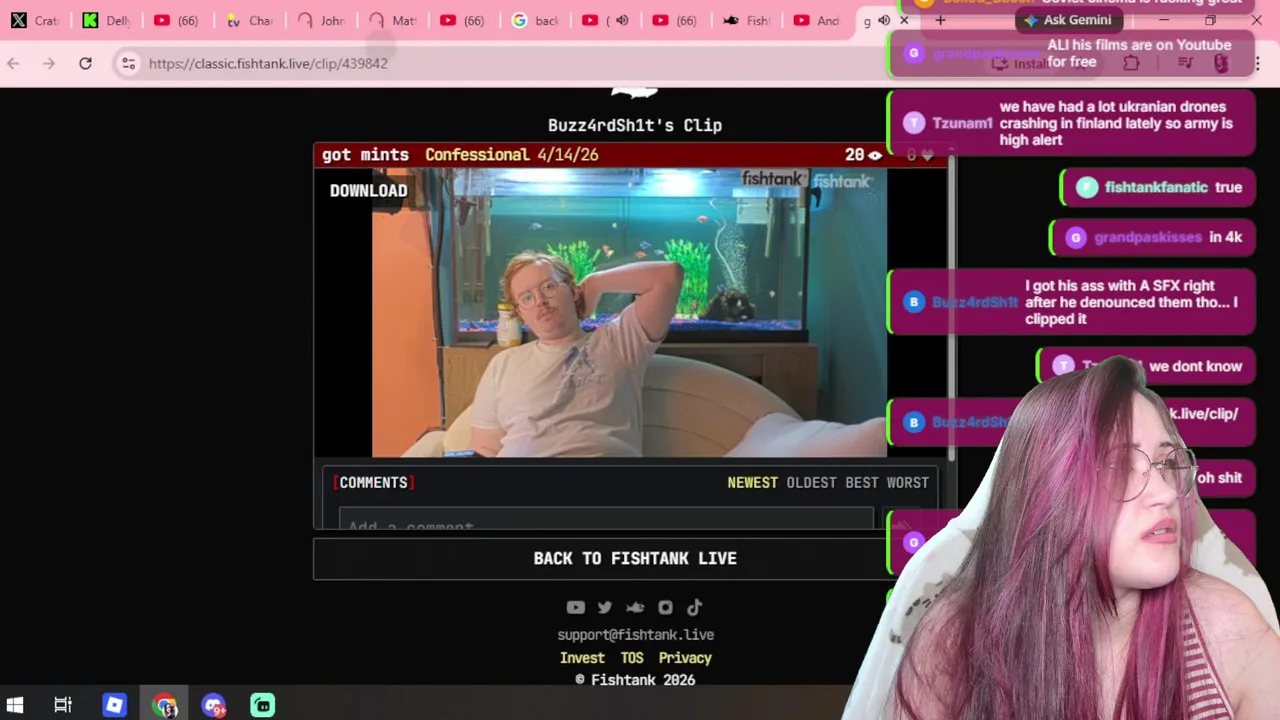
Task: Sort comments by NEWEST
Action: pyautogui.click(x=752, y=483)
